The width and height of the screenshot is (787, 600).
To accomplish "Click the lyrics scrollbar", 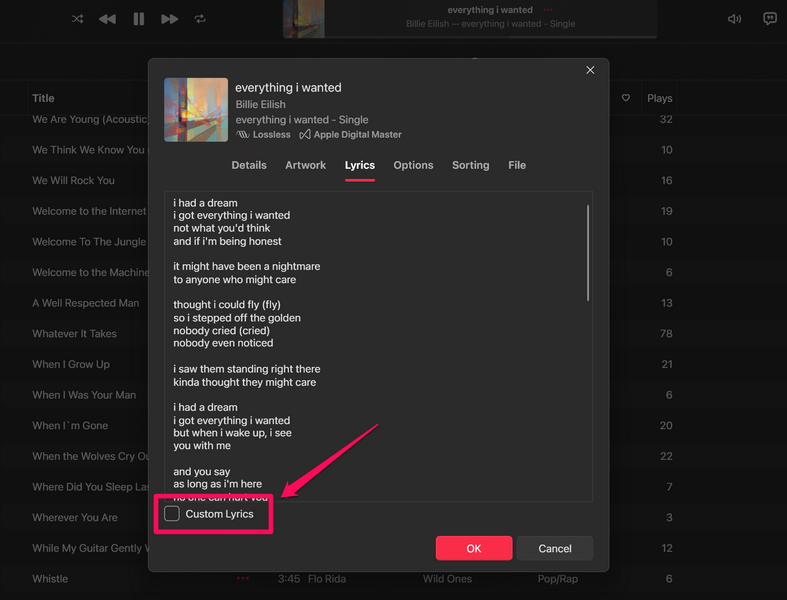I will point(588,253).
